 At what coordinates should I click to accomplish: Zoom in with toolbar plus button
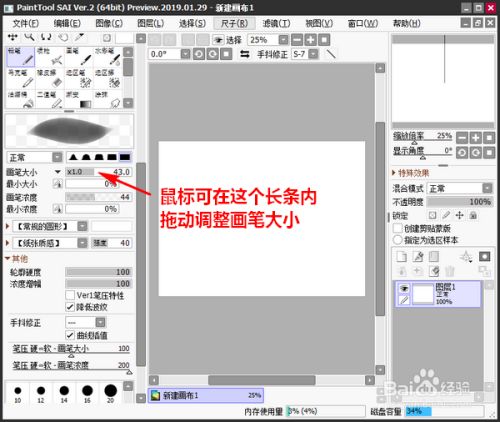[x=310, y=40]
